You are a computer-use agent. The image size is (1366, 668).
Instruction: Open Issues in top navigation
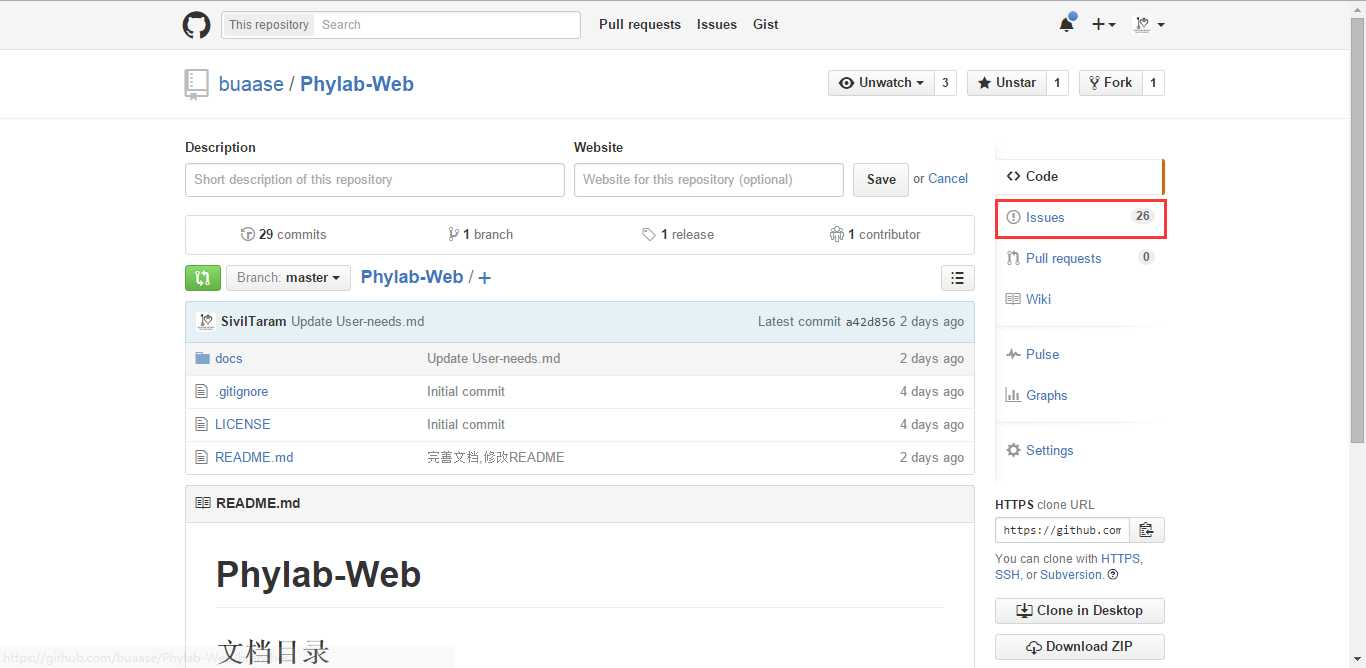717,24
